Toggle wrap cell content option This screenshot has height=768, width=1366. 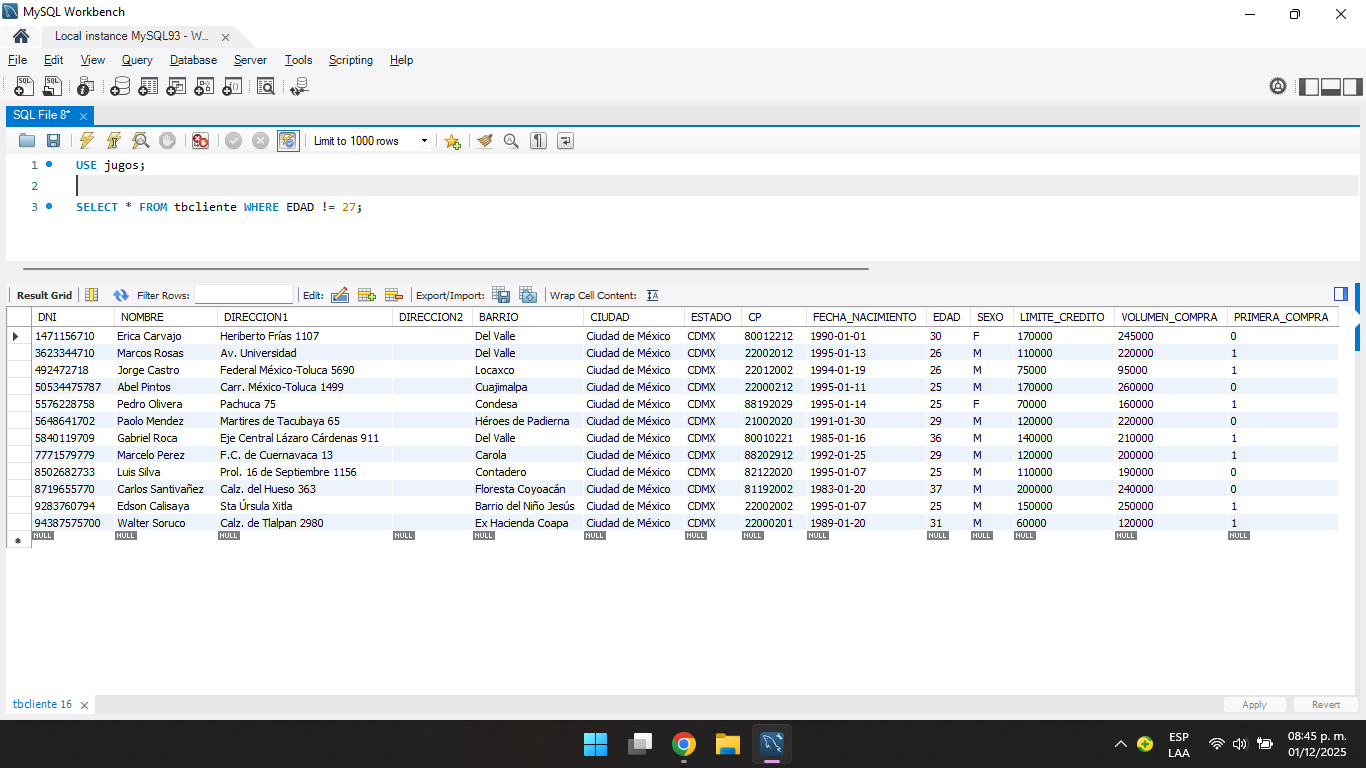(x=653, y=295)
